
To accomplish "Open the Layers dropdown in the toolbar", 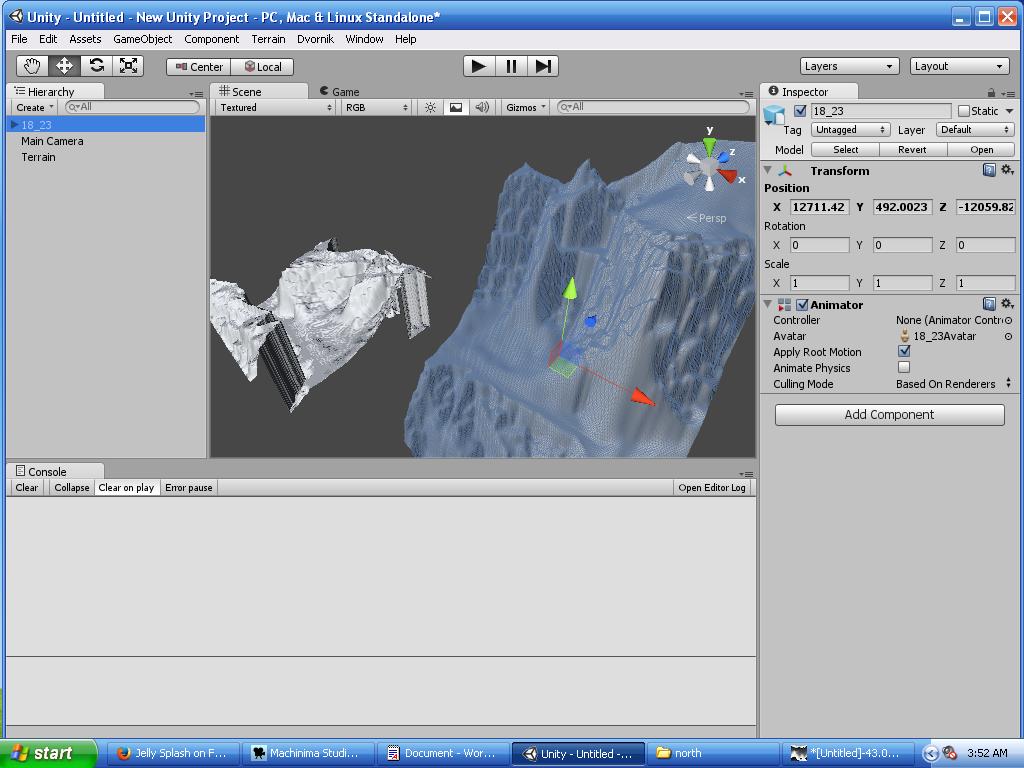I will [848, 65].
